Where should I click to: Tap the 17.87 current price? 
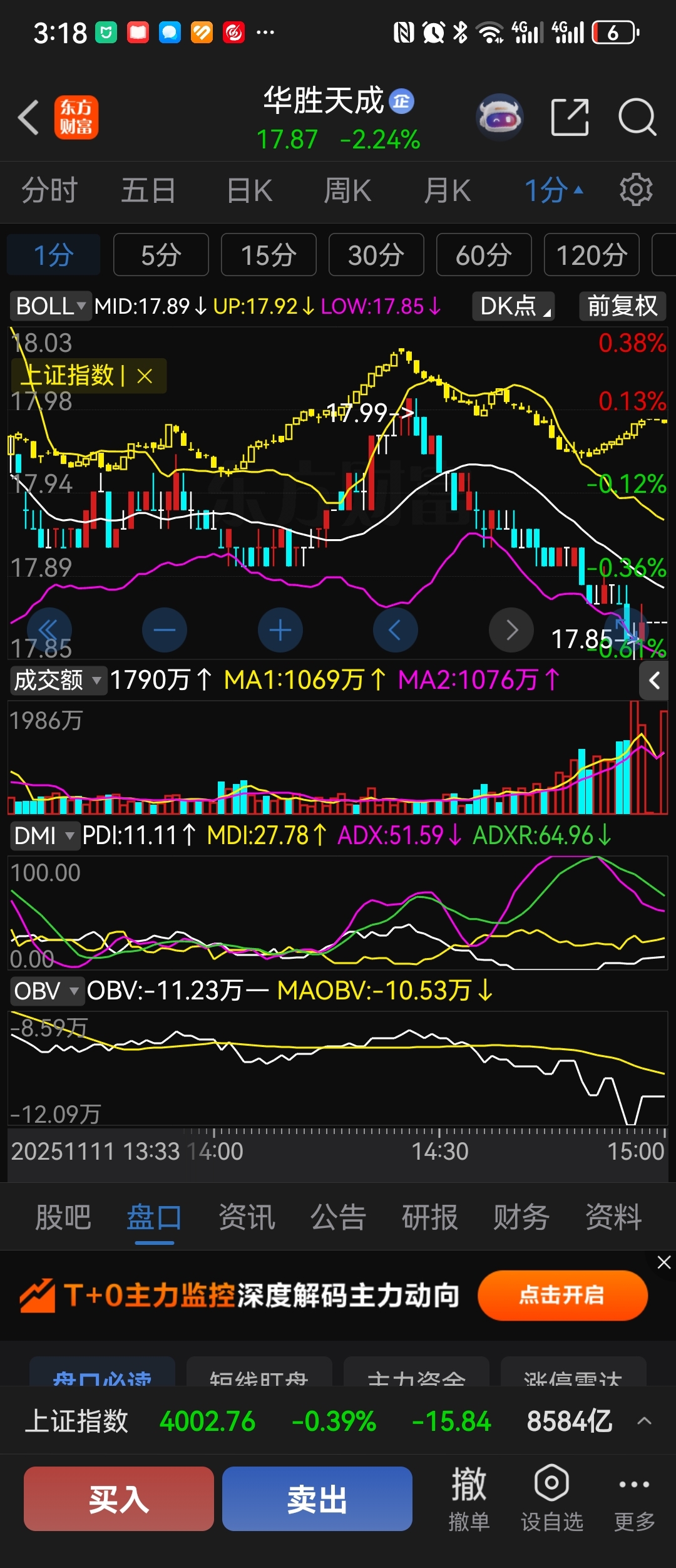click(x=287, y=140)
